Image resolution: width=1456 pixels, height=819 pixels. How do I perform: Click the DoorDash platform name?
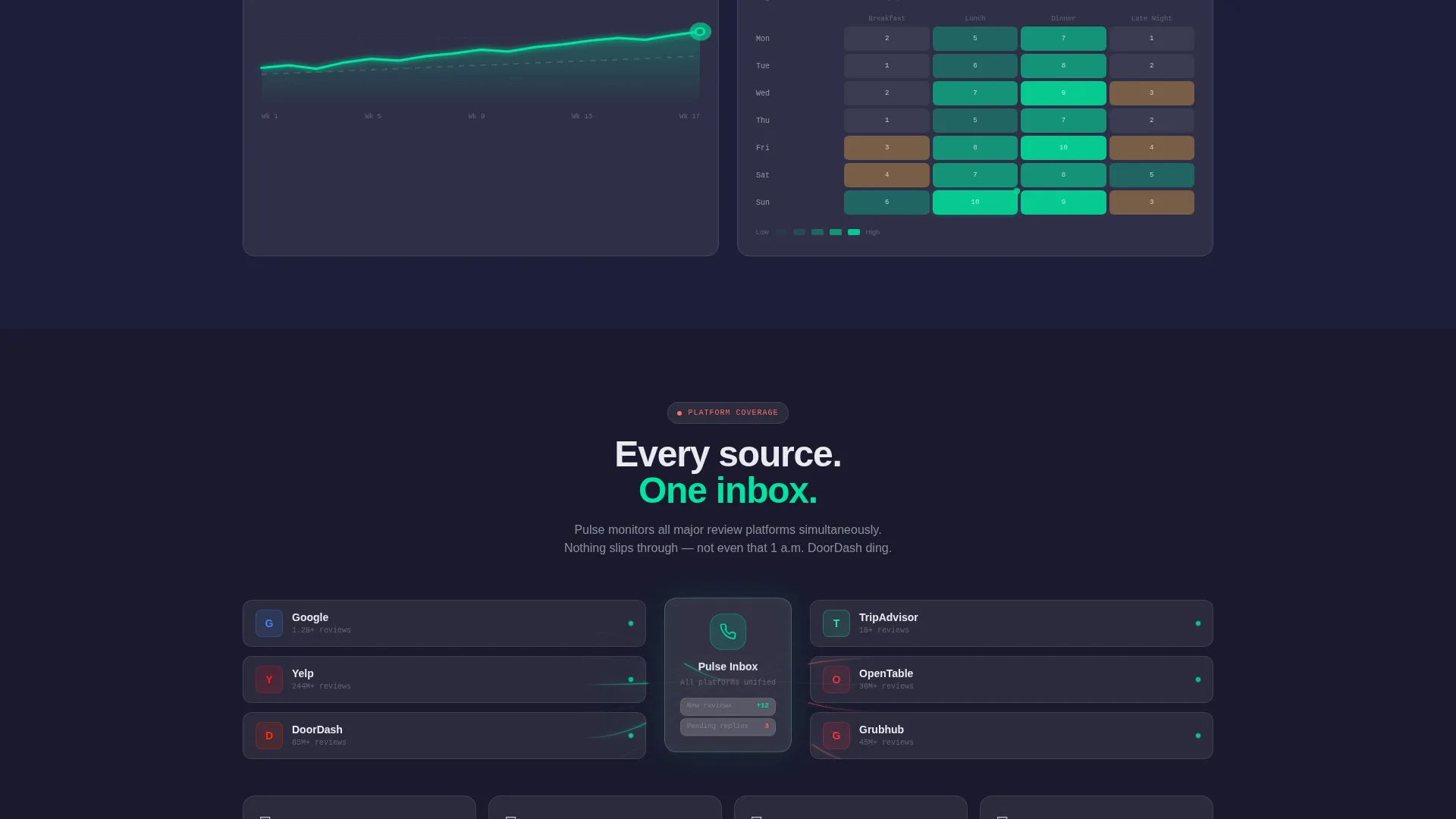pyautogui.click(x=317, y=730)
